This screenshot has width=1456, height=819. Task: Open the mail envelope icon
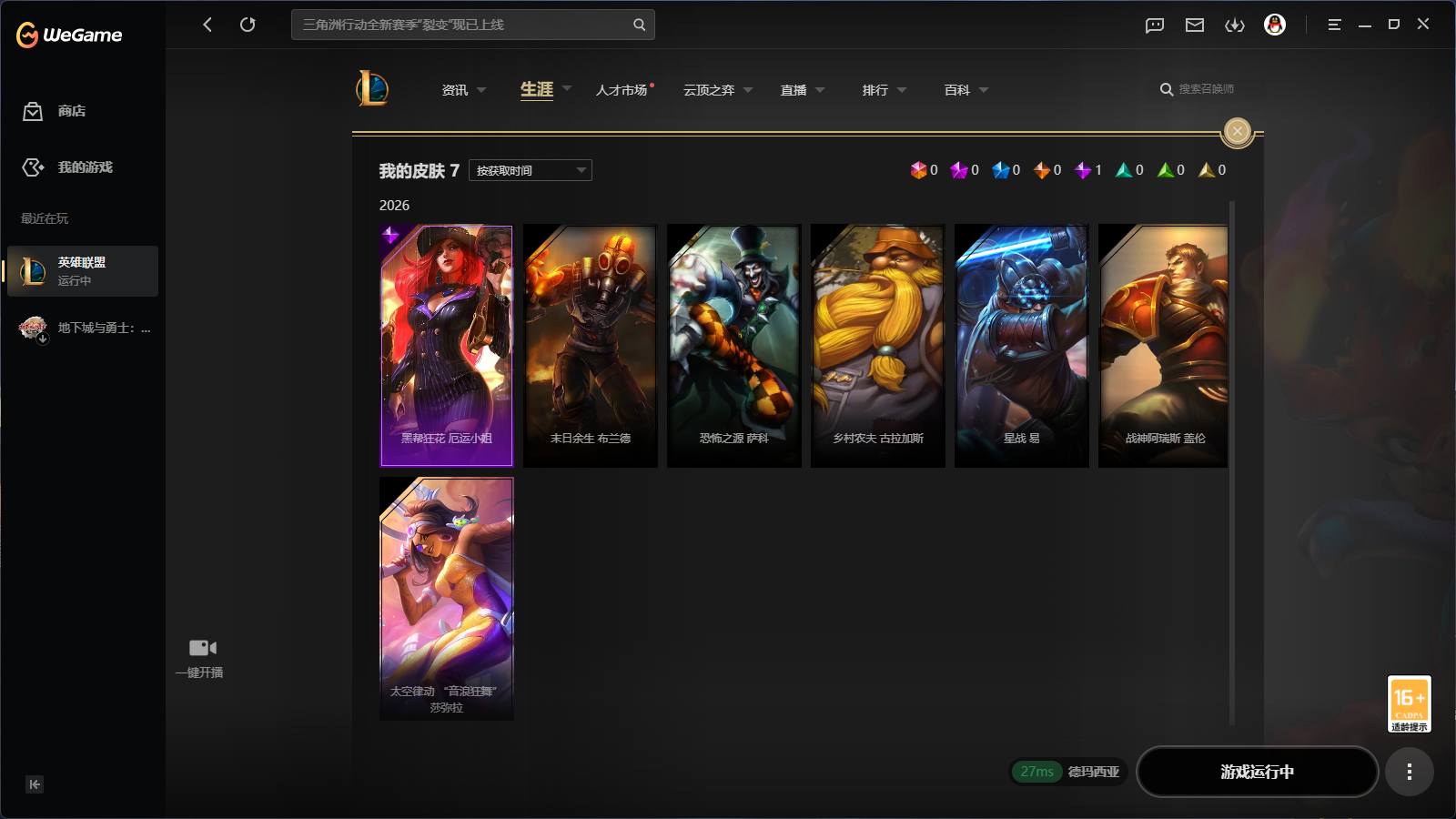click(x=1195, y=25)
